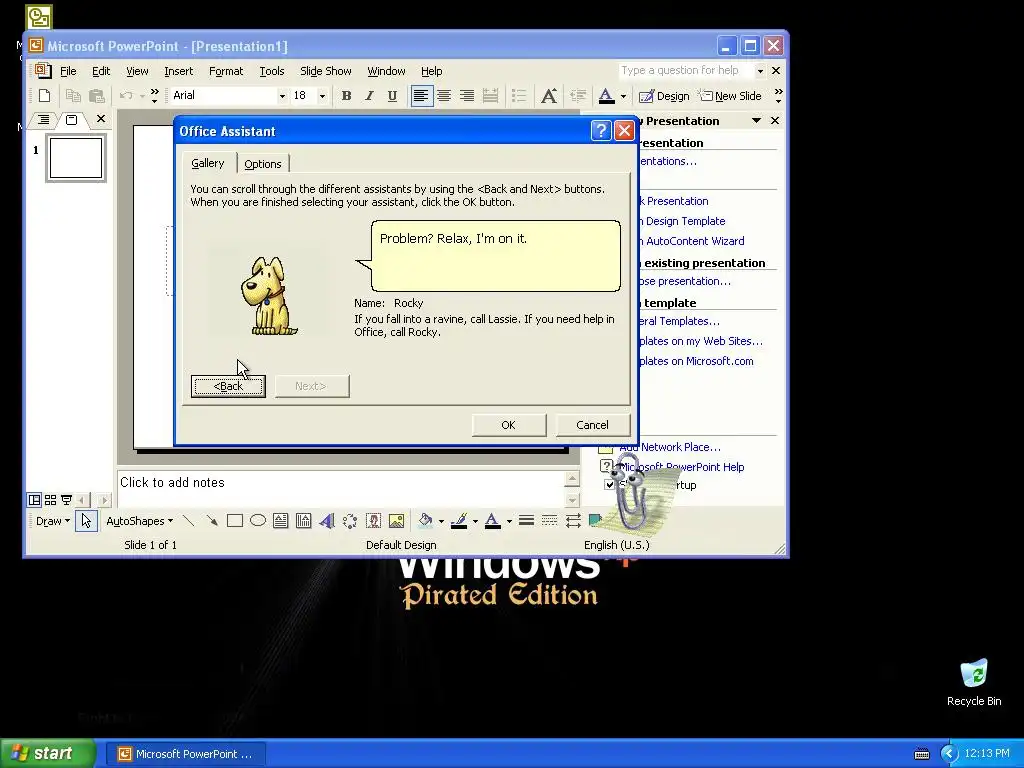Open From AutoContent Wizard link
This screenshot has width=1024, height=768.
(x=692, y=241)
